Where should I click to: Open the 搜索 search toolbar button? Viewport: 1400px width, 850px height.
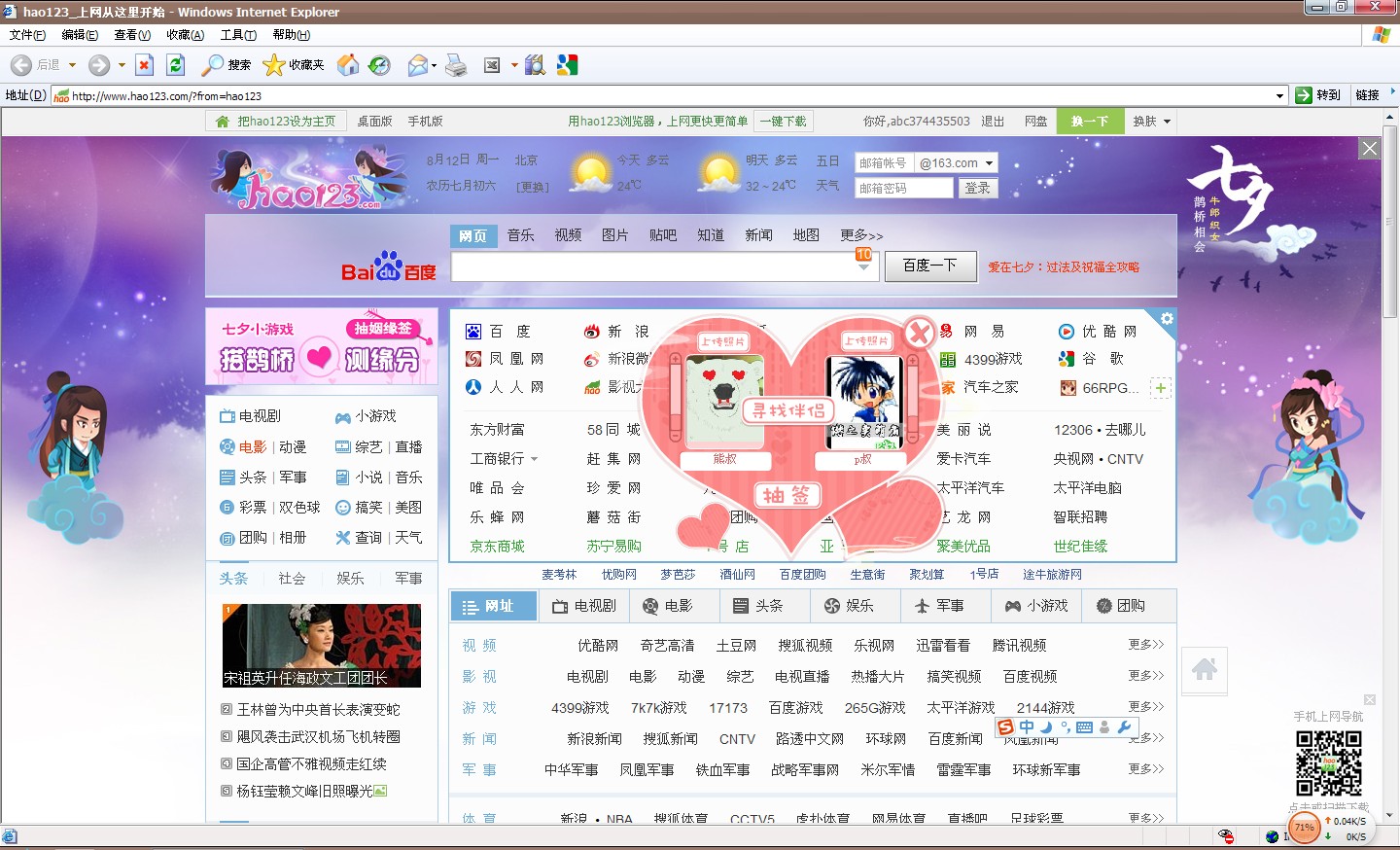226,65
